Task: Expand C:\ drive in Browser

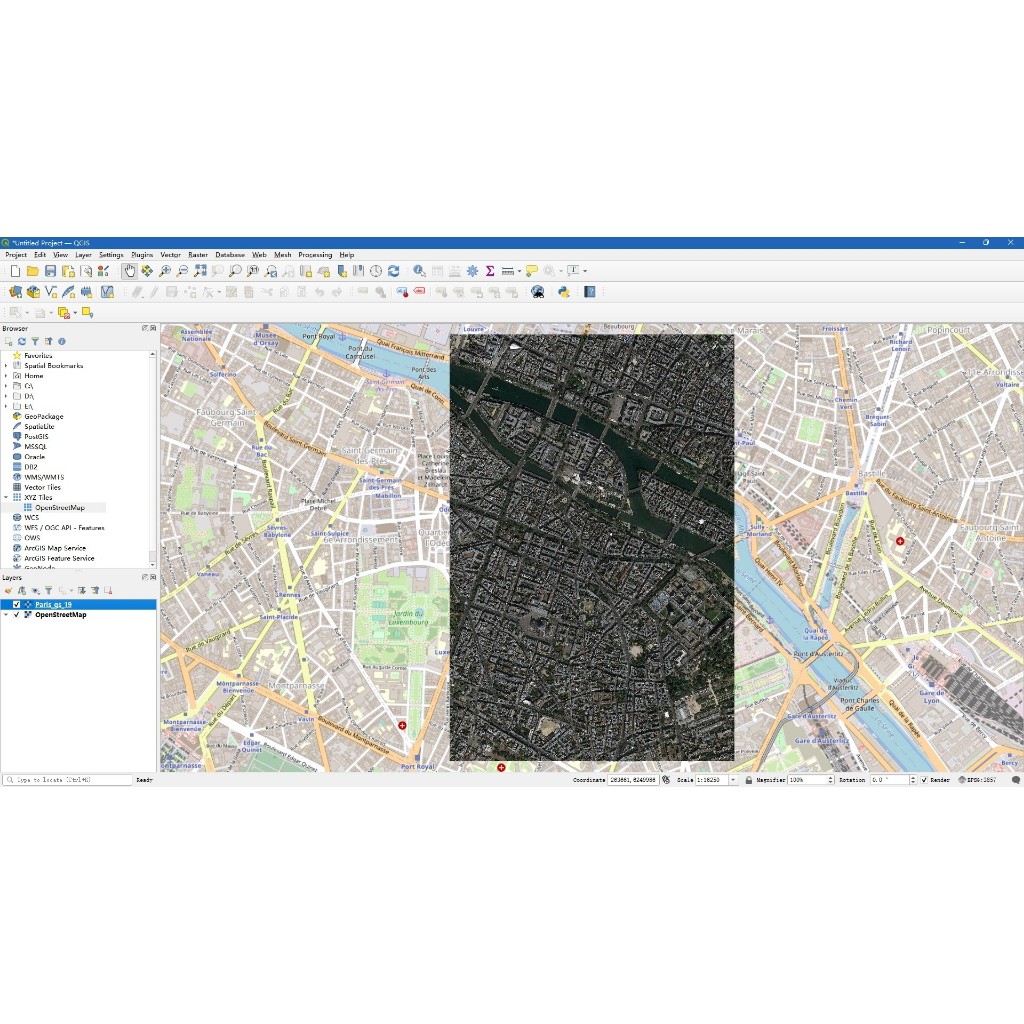Action: (x=7, y=386)
